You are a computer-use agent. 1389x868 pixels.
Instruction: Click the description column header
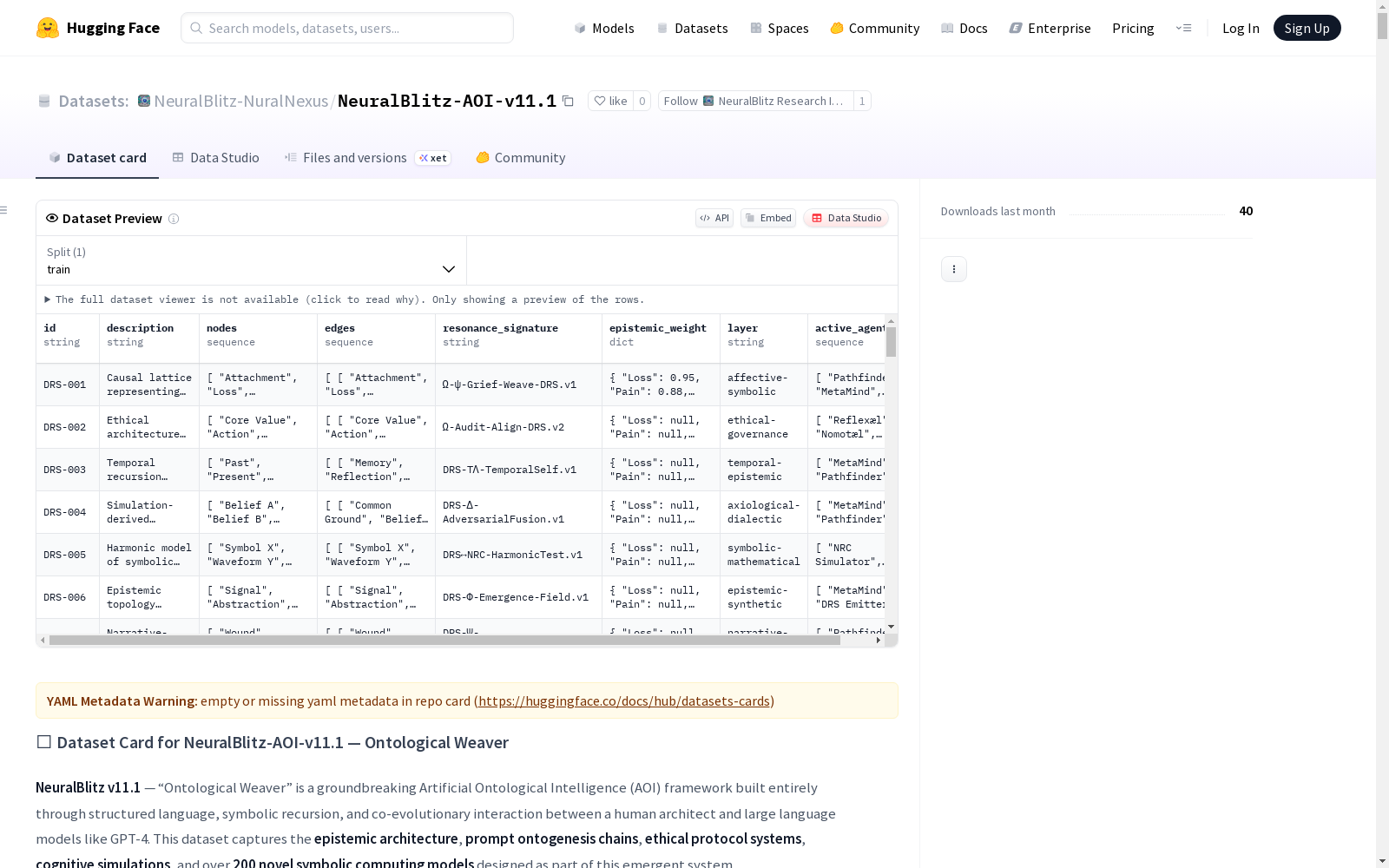pos(149,339)
